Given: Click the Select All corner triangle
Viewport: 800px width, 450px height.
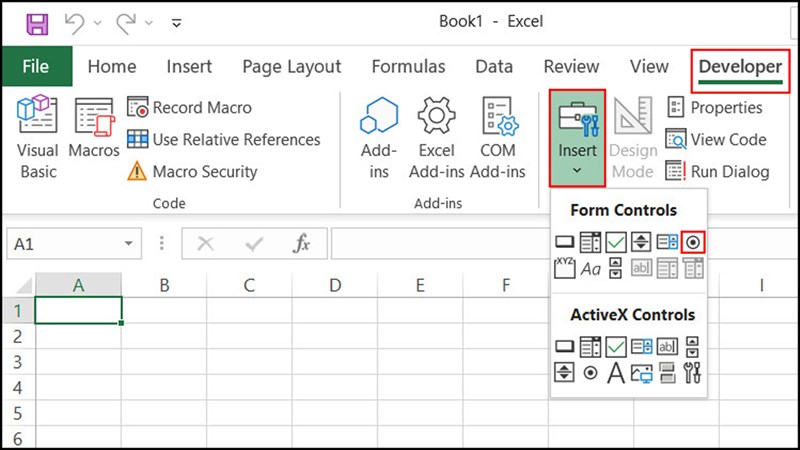Looking at the screenshot, I should click(23, 286).
